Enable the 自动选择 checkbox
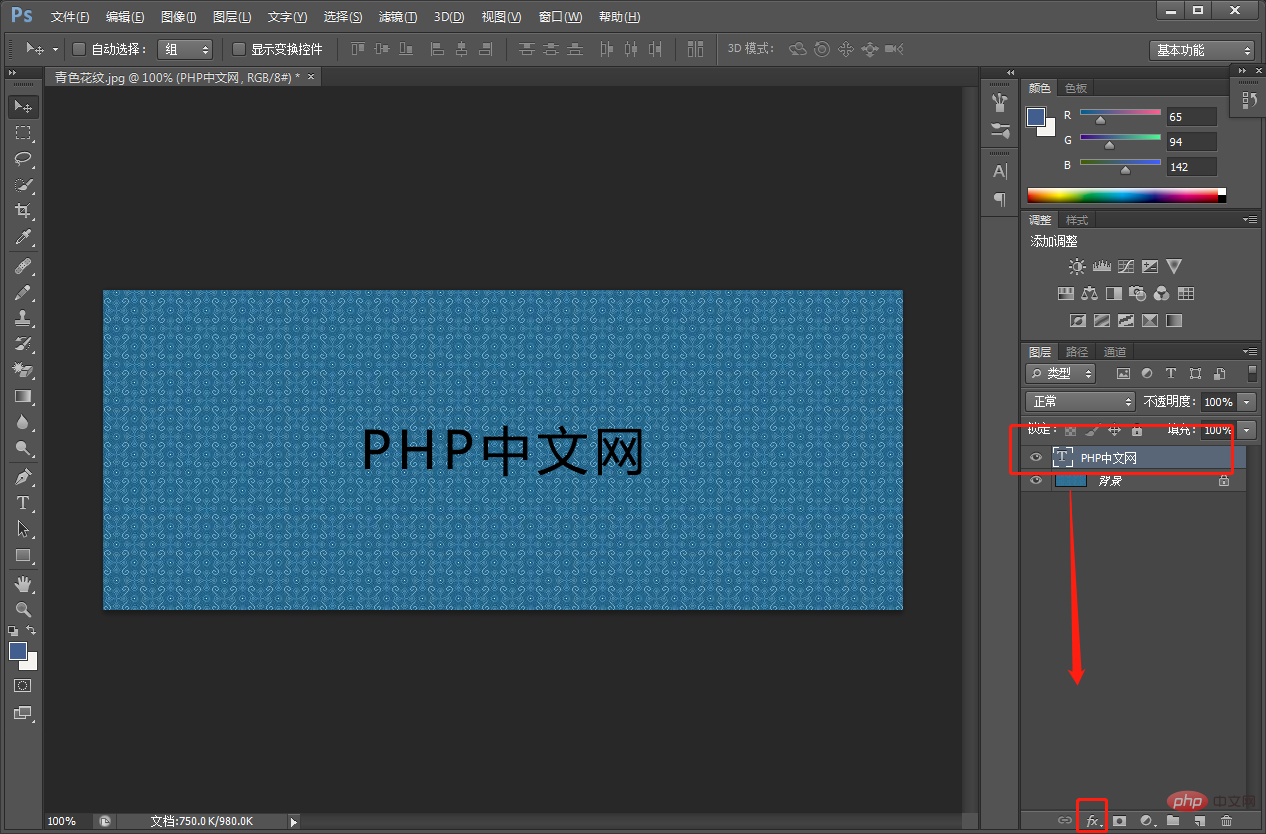Image resolution: width=1266 pixels, height=834 pixels. 80,49
